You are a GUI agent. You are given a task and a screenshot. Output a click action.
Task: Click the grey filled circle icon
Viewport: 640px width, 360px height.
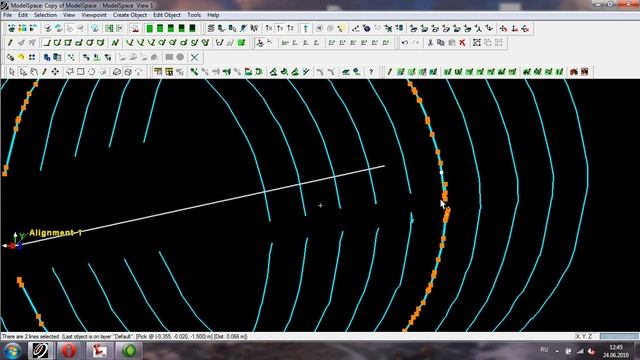(180, 58)
